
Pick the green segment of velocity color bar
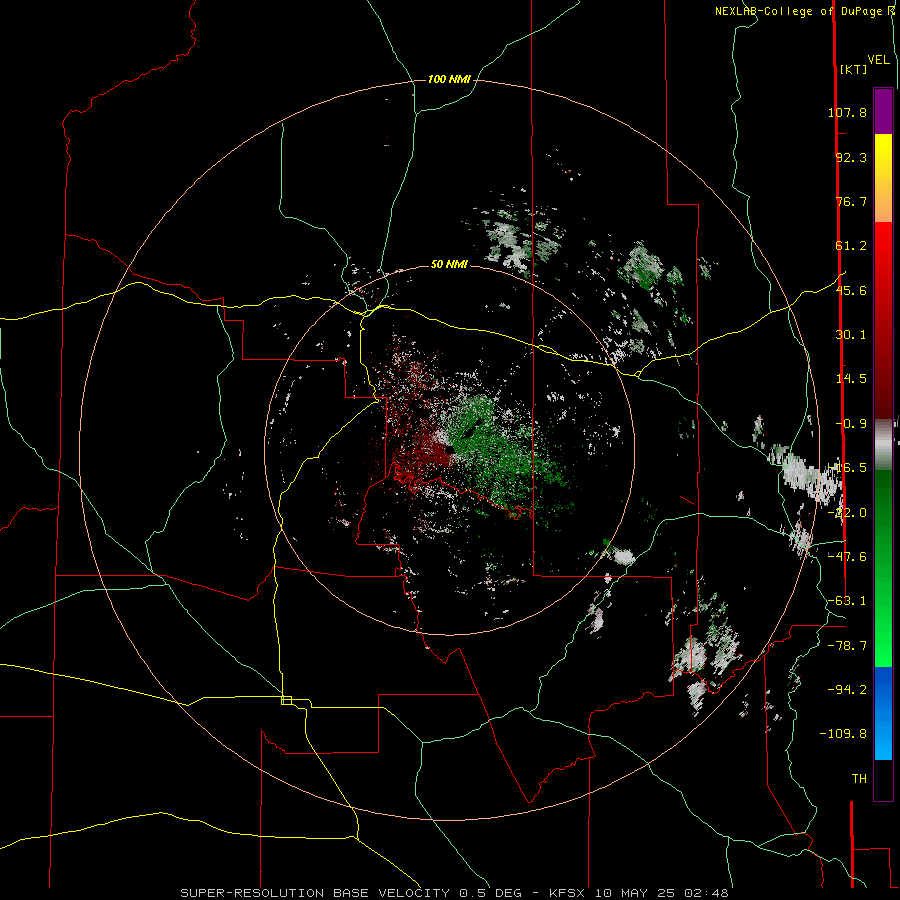[883, 568]
